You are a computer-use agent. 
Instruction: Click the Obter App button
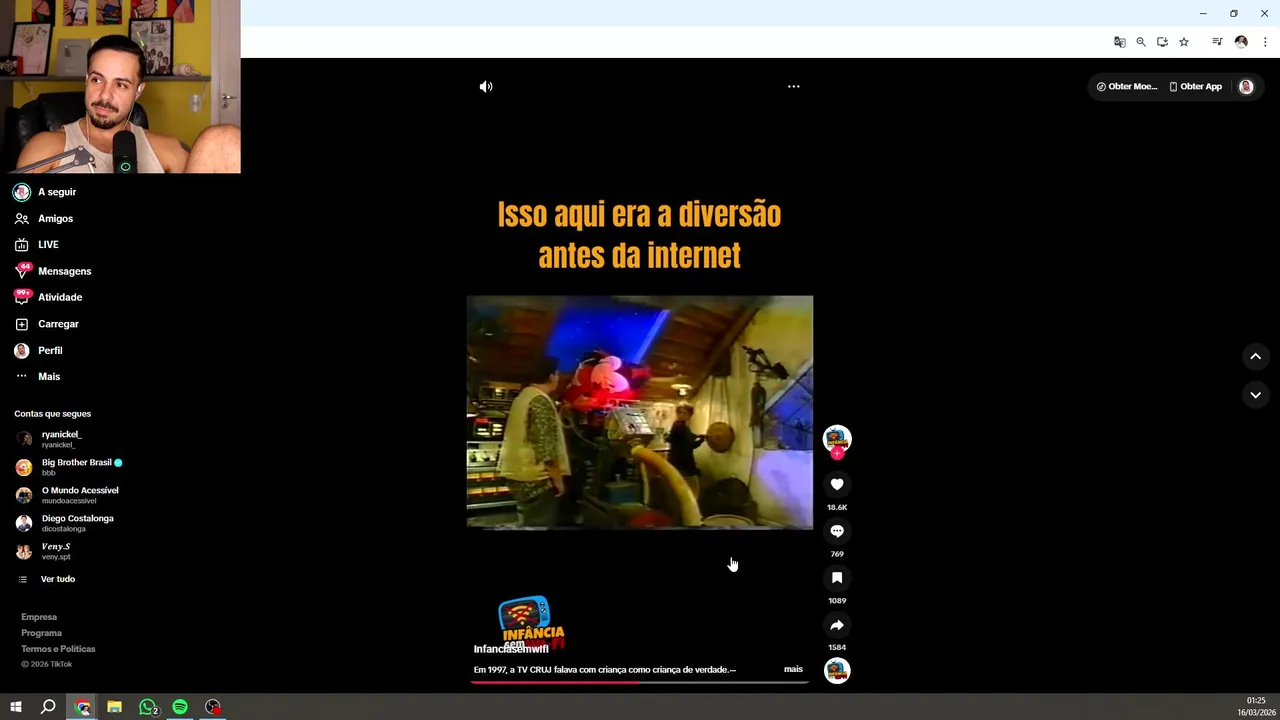(1196, 87)
